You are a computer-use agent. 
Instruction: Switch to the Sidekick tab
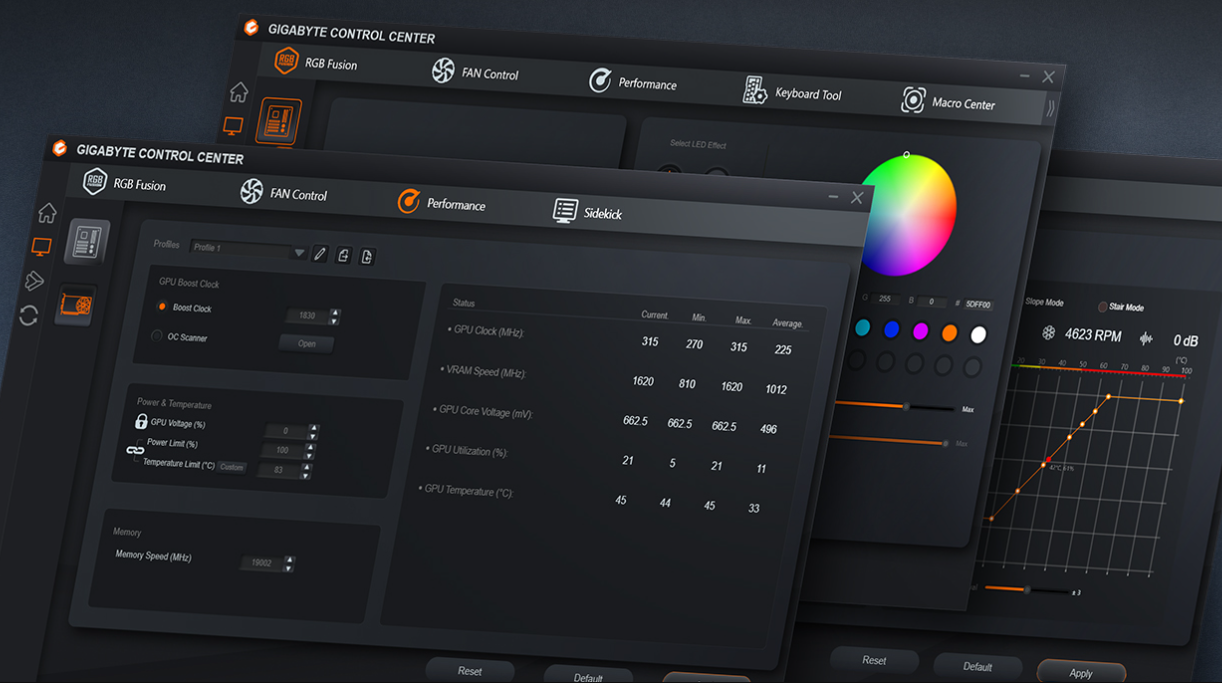(588, 211)
